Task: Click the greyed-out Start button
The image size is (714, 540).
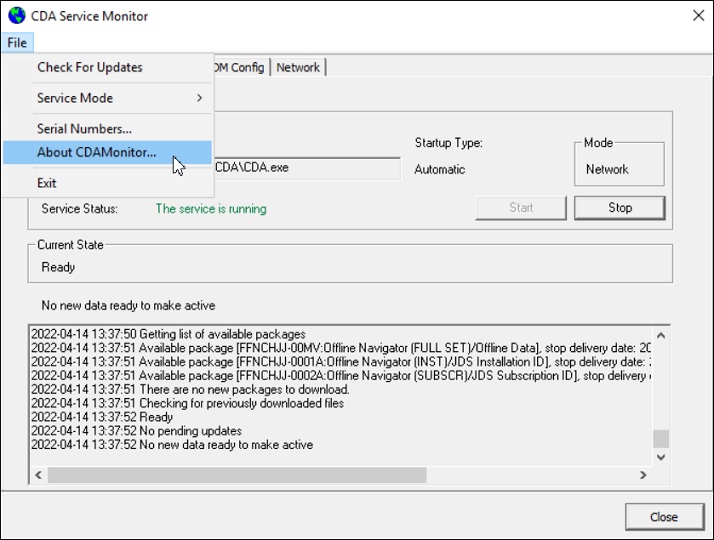Action: coord(521,208)
